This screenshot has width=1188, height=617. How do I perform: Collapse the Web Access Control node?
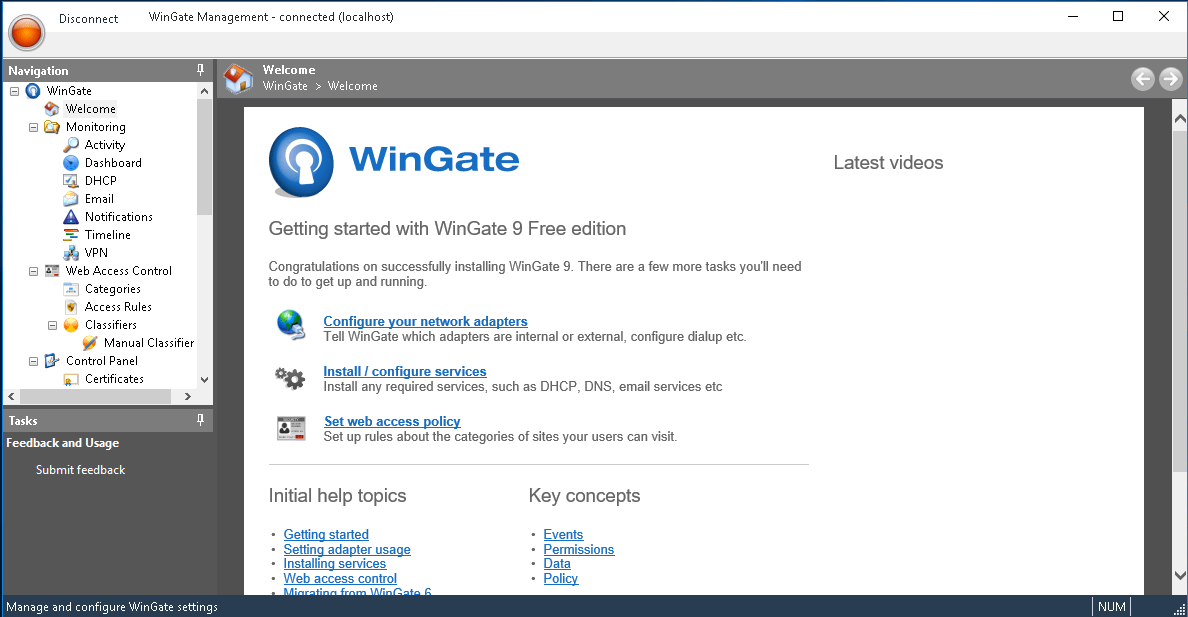pos(33,271)
